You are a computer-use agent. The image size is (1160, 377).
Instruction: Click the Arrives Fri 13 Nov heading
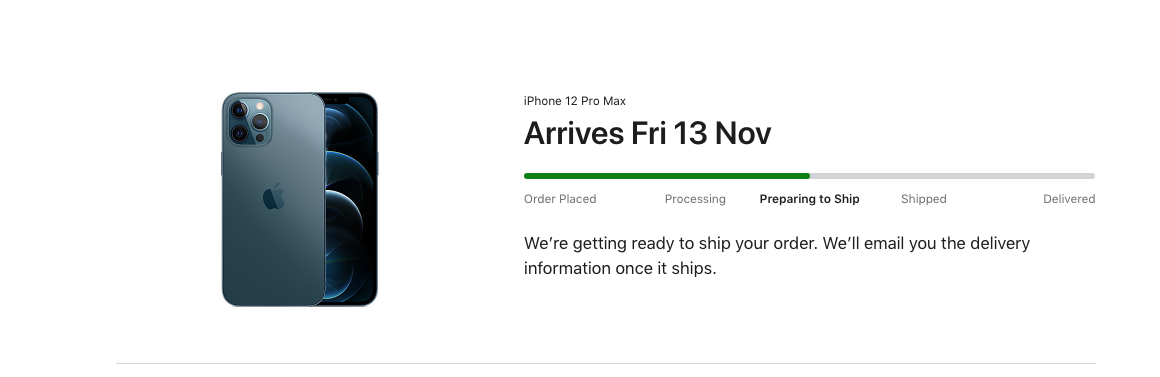click(x=647, y=134)
